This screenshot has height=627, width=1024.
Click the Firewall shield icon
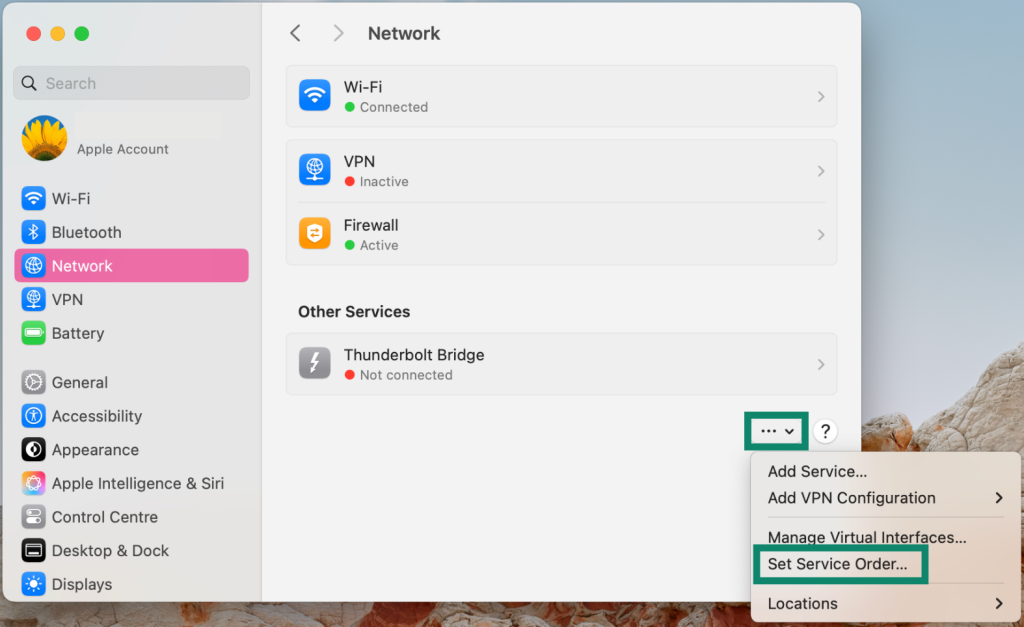click(x=314, y=234)
